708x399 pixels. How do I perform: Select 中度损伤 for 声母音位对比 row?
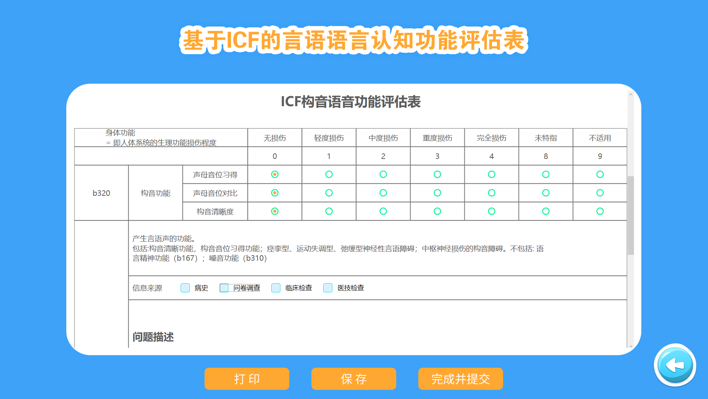383,193
